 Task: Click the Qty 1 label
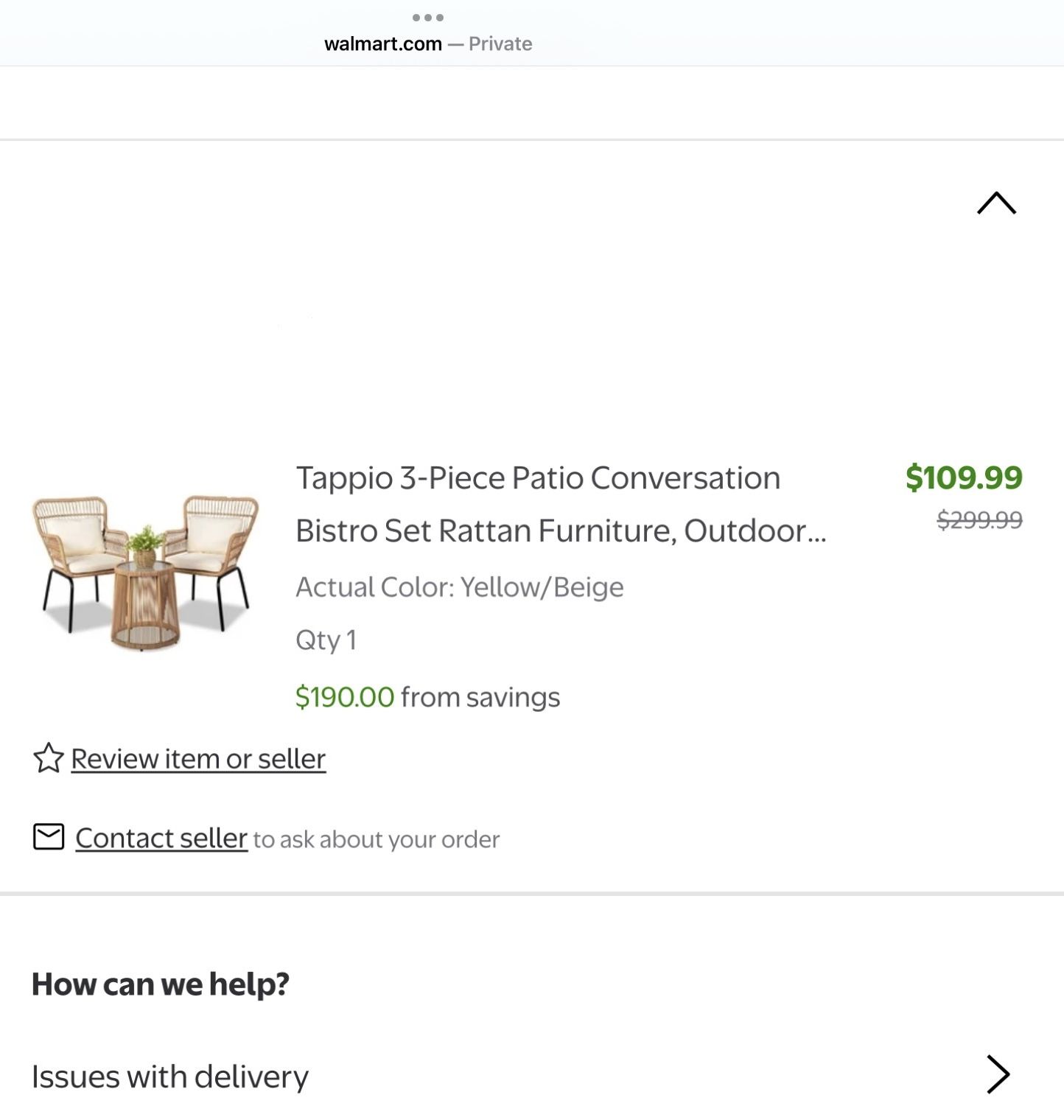324,641
